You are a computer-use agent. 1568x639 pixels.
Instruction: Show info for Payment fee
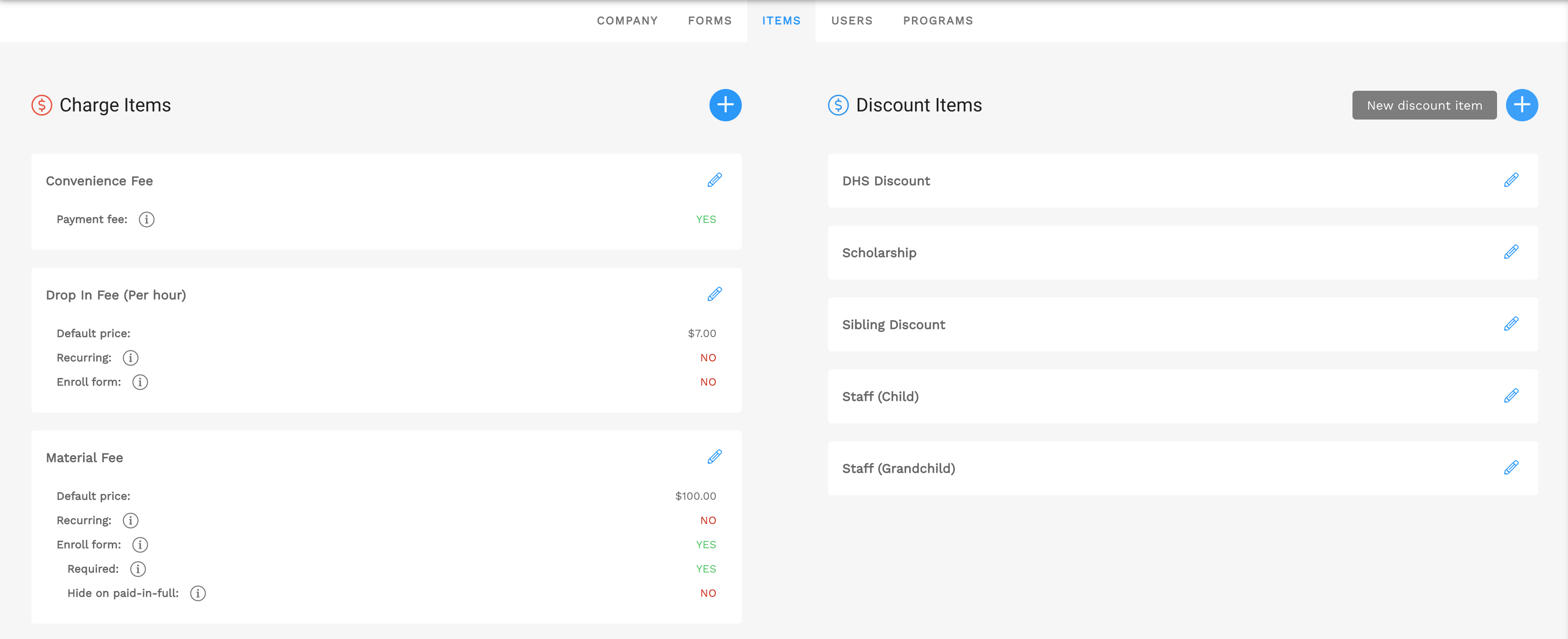(x=146, y=219)
